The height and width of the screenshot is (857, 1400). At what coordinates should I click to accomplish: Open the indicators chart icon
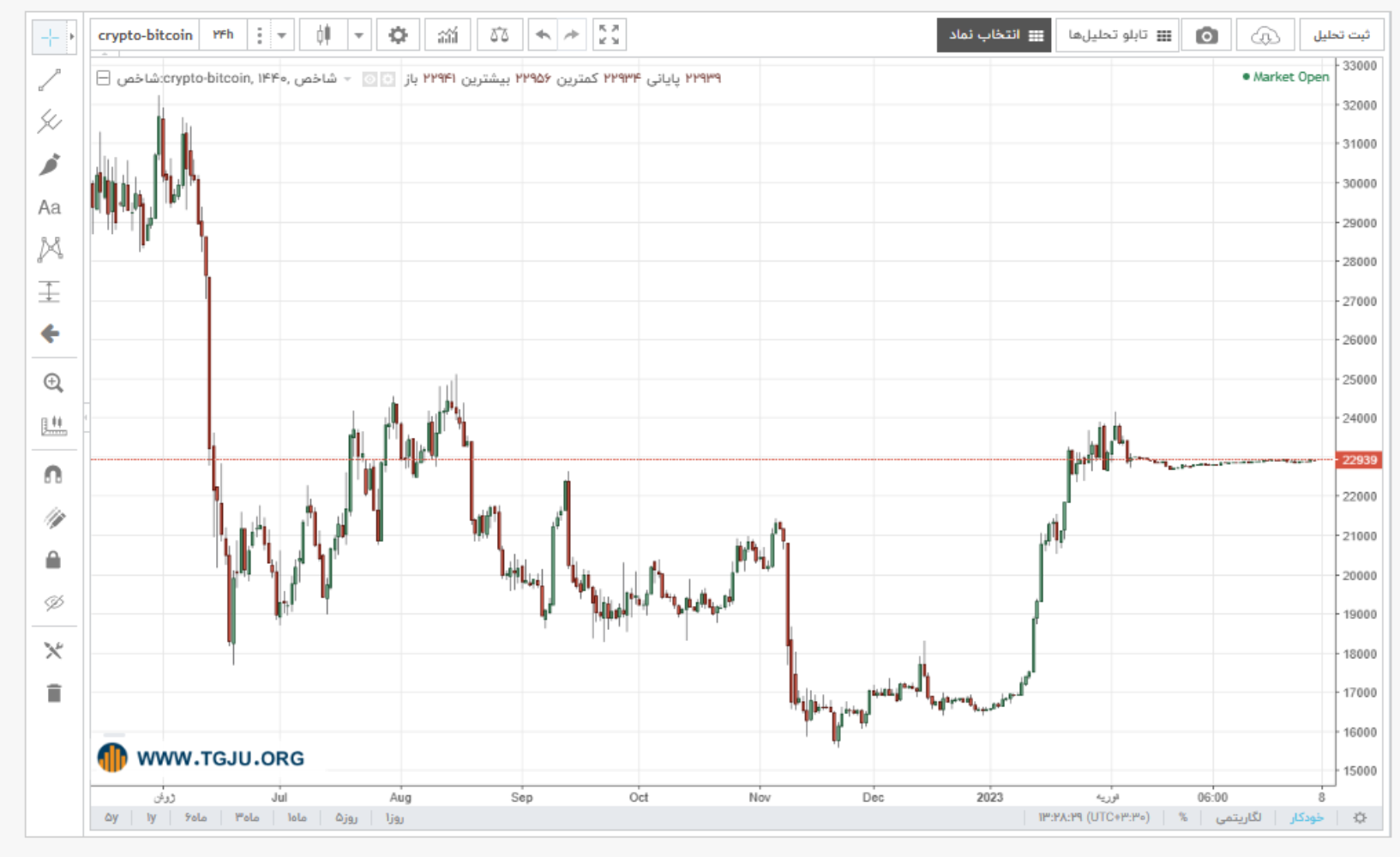pyautogui.click(x=448, y=35)
